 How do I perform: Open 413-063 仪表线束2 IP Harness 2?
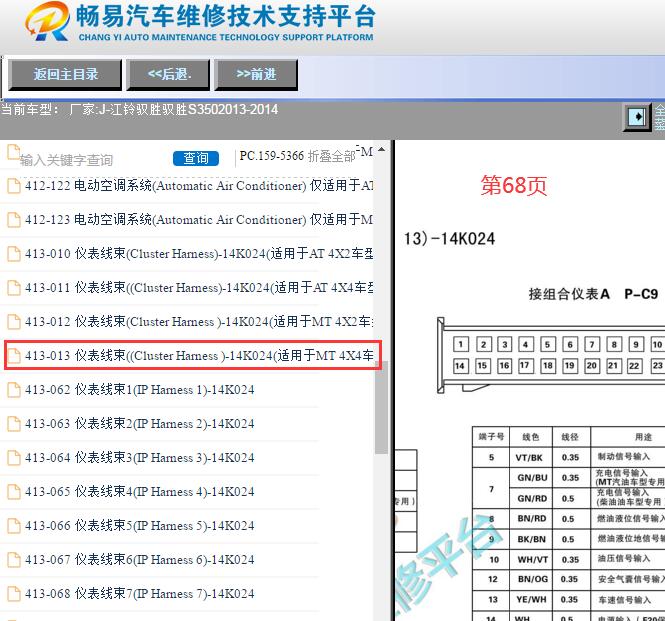[x=140, y=423]
